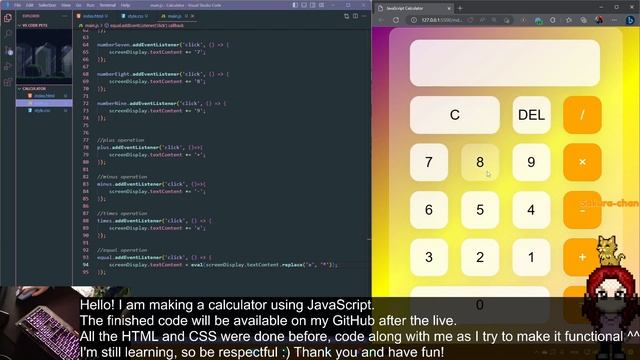The height and width of the screenshot is (360, 640).
Task: Click calculator number 9 key
Action: point(531,162)
